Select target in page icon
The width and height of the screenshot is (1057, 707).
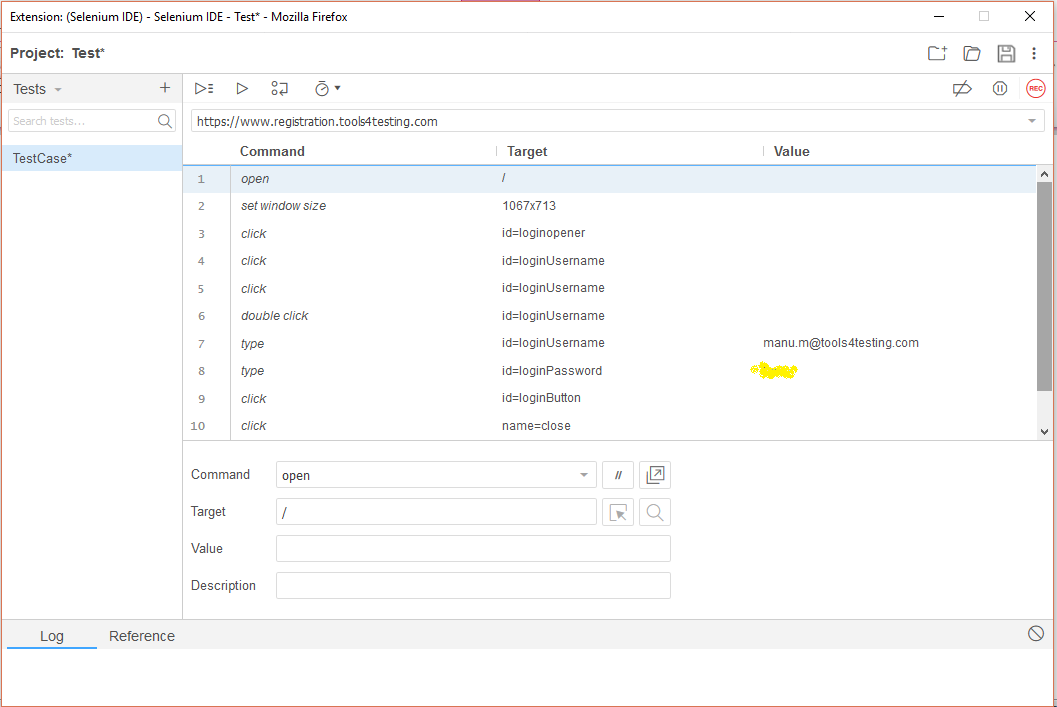[617, 512]
